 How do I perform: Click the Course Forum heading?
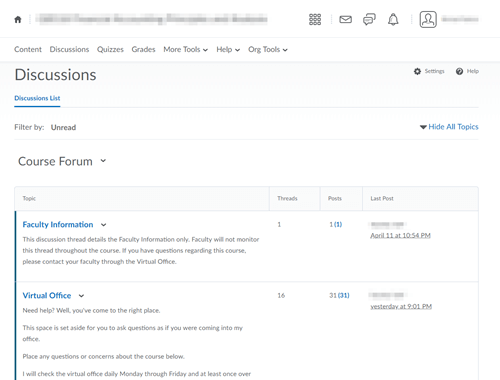point(55,161)
